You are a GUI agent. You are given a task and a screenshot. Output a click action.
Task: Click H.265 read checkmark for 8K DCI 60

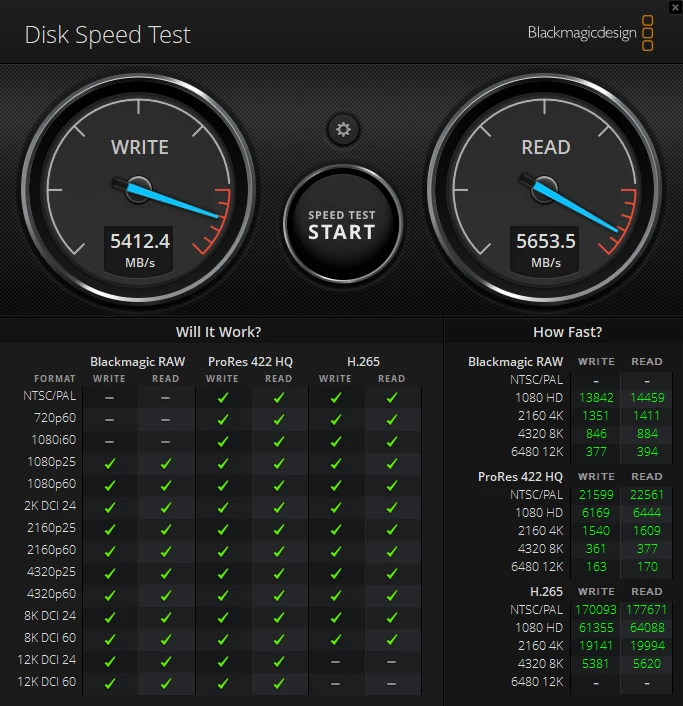pos(392,639)
